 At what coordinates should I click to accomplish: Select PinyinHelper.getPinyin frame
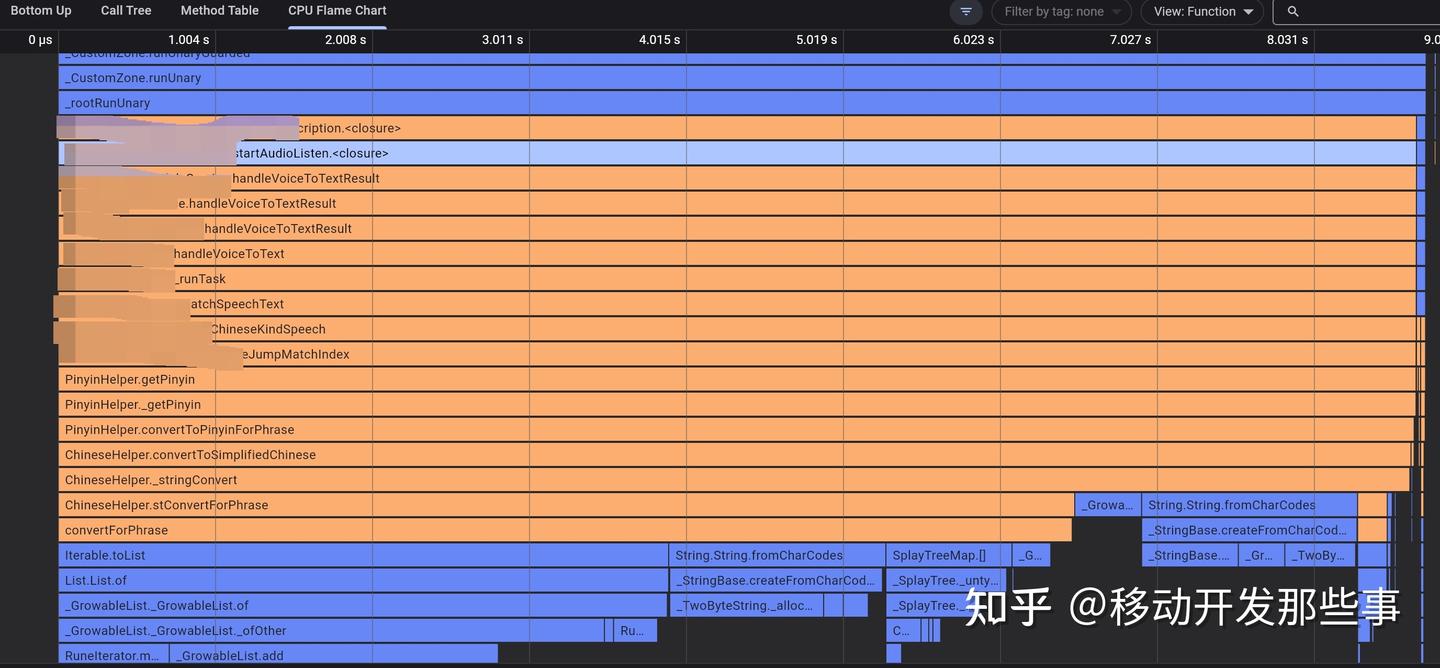737,379
